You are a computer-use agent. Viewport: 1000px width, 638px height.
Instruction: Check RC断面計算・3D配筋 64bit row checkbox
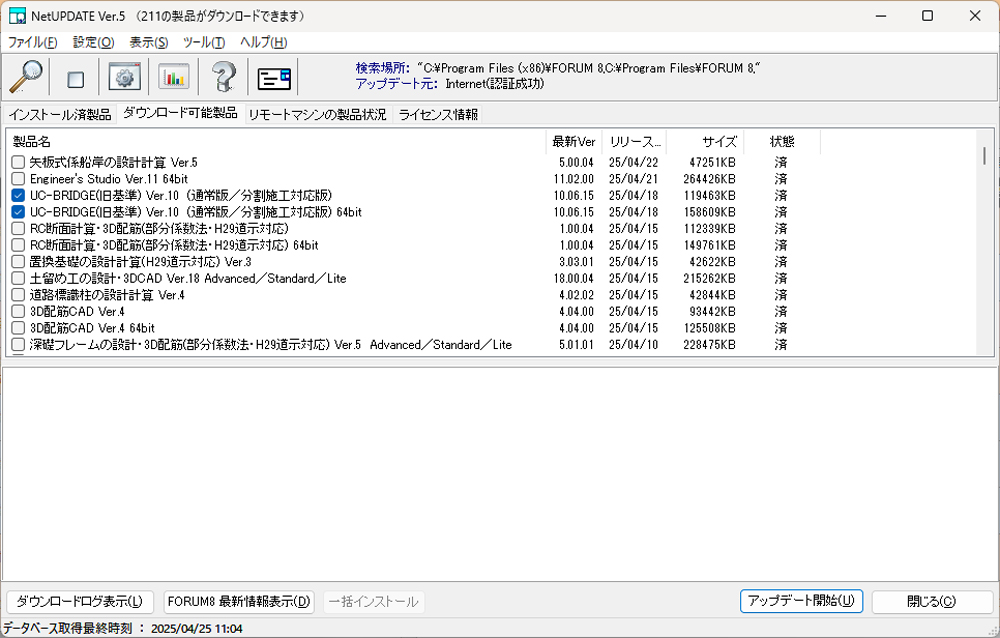(x=18, y=245)
